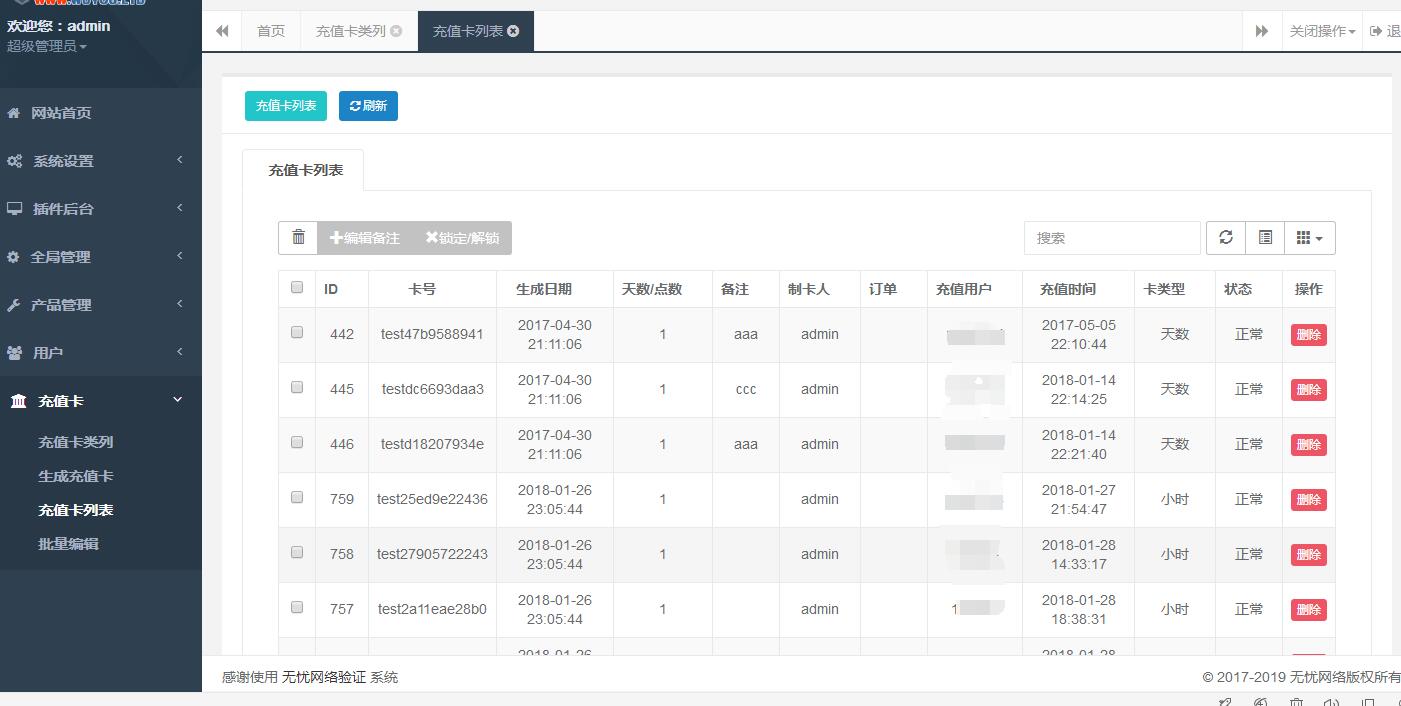Close the 充值卡类列 tab
This screenshot has width=1401, height=706.
396,31
